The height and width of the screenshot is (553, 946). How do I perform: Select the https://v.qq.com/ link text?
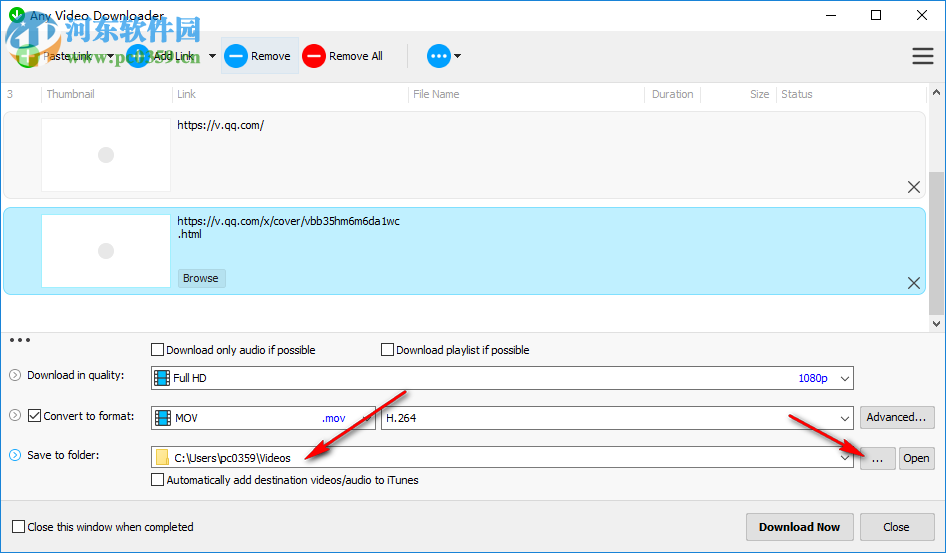point(220,125)
